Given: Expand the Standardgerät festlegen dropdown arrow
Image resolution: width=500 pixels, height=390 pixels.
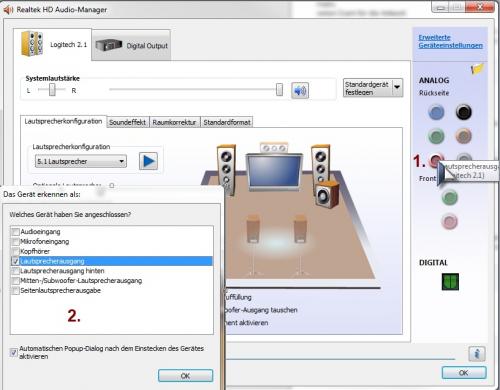Looking at the screenshot, I should pyautogui.click(x=397, y=88).
